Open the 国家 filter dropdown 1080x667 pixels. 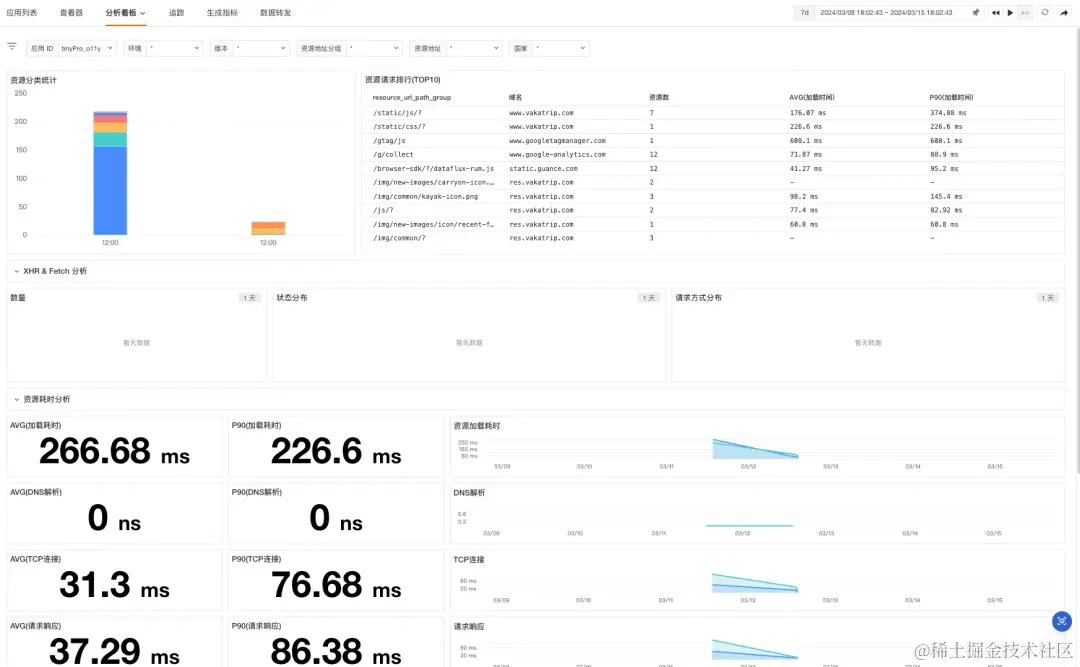(549, 48)
